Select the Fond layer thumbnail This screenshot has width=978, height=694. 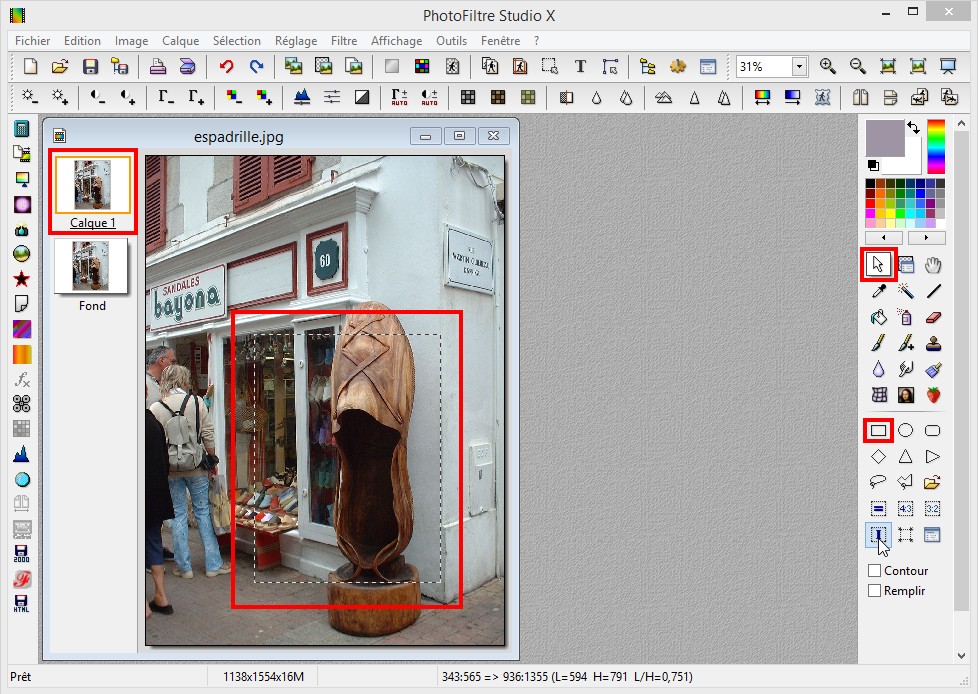91,266
